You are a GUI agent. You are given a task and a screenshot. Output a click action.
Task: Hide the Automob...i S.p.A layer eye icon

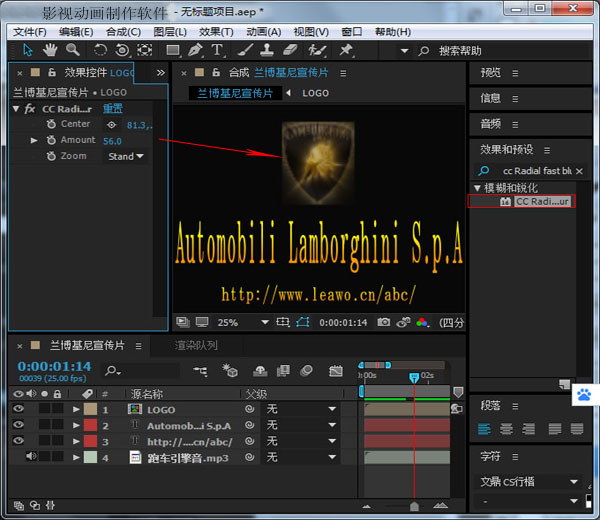(18, 425)
